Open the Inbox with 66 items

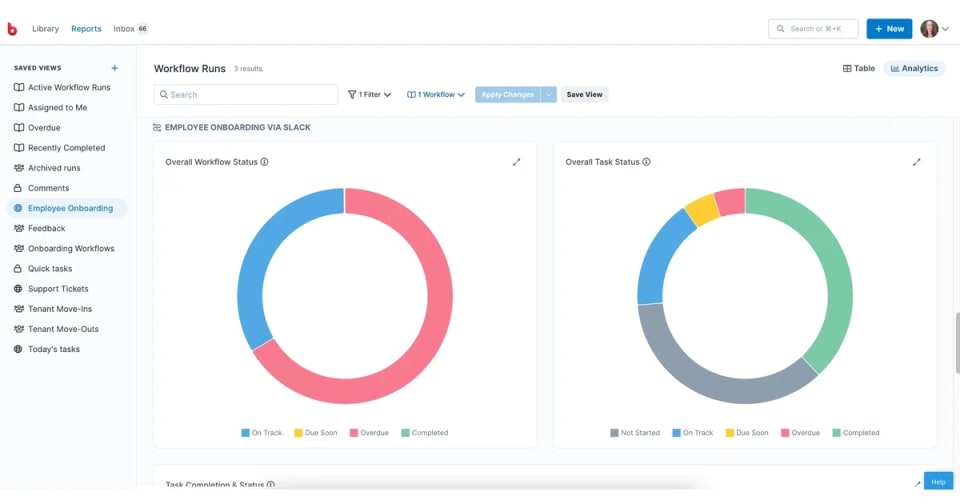tap(130, 29)
